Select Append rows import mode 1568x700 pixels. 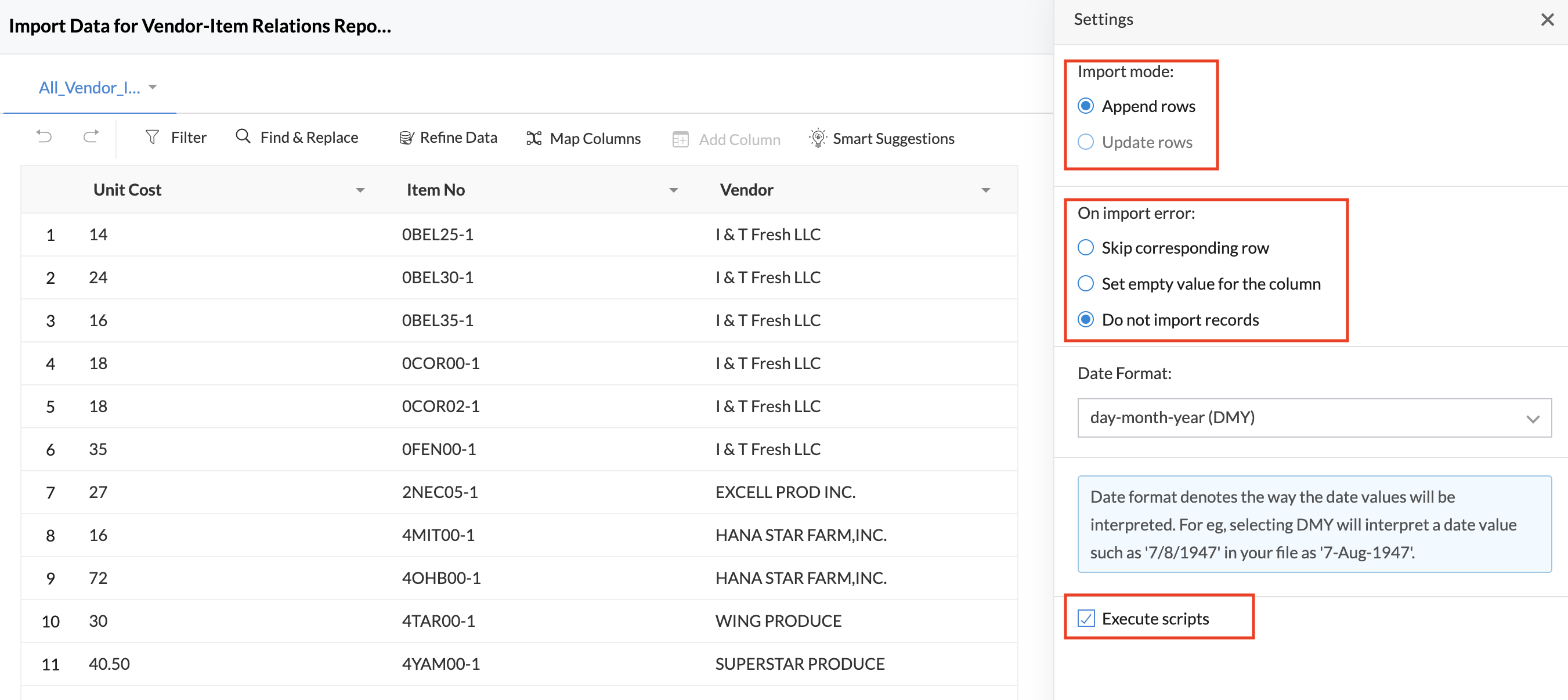coord(1085,106)
